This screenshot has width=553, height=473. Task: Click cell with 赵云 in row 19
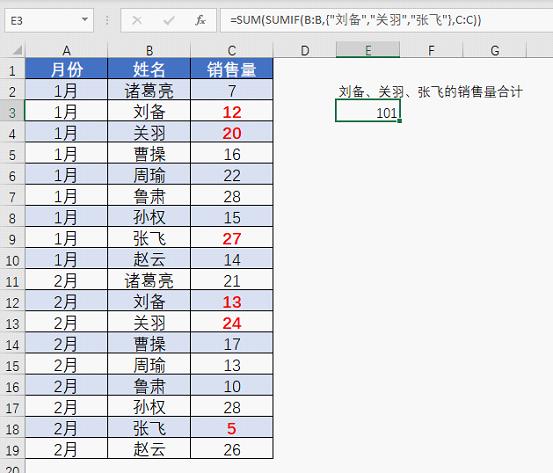(149, 449)
